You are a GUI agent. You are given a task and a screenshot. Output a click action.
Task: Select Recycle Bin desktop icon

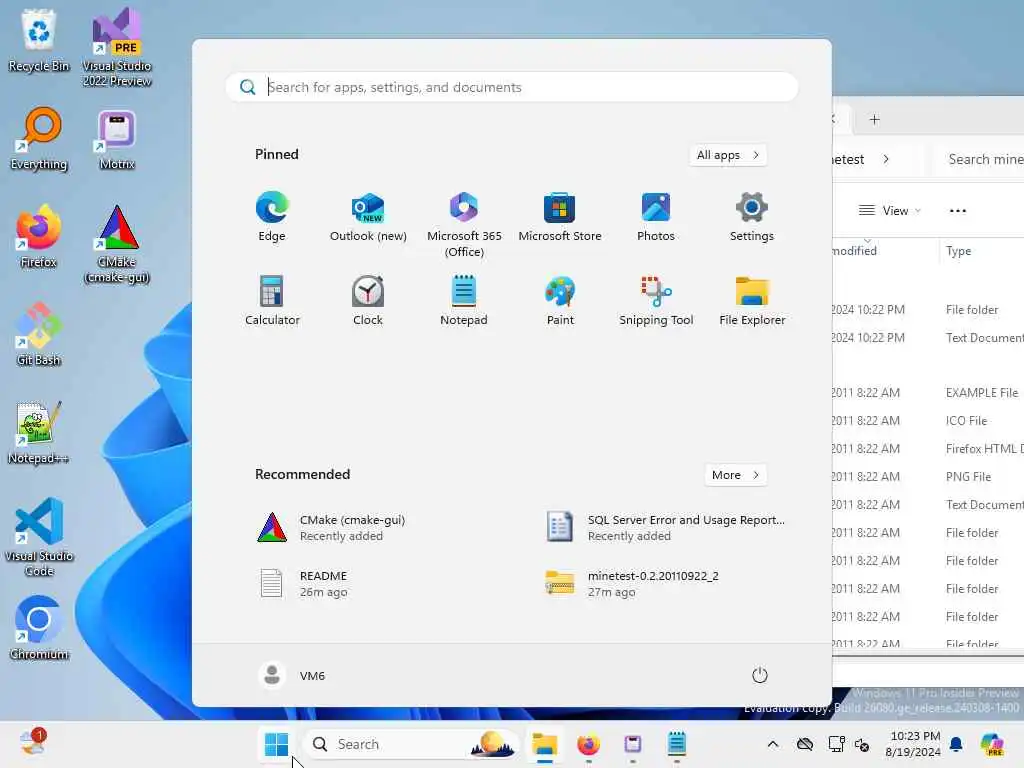pyautogui.click(x=39, y=40)
